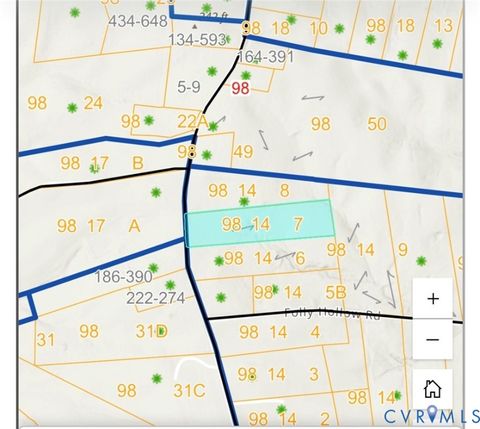
Task: Click the deed reference 134-593
Action: coord(197,40)
